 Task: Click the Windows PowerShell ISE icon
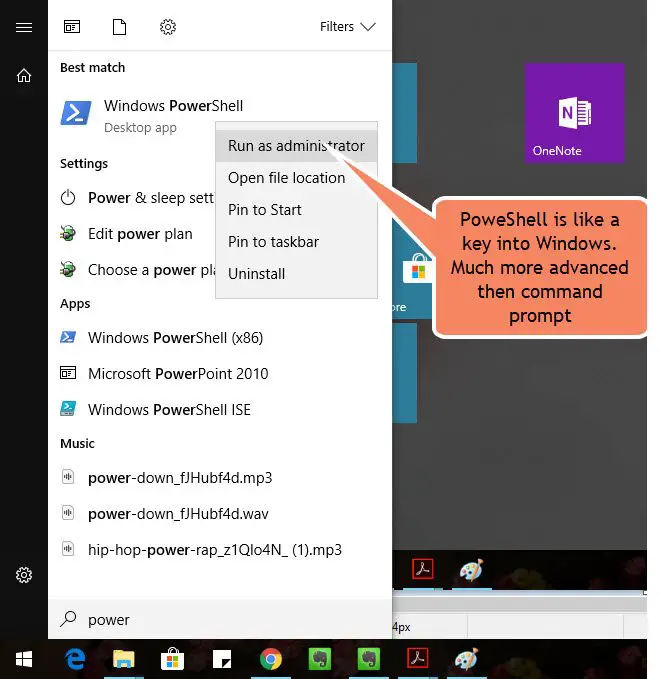pyautogui.click(x=68, y=409)
